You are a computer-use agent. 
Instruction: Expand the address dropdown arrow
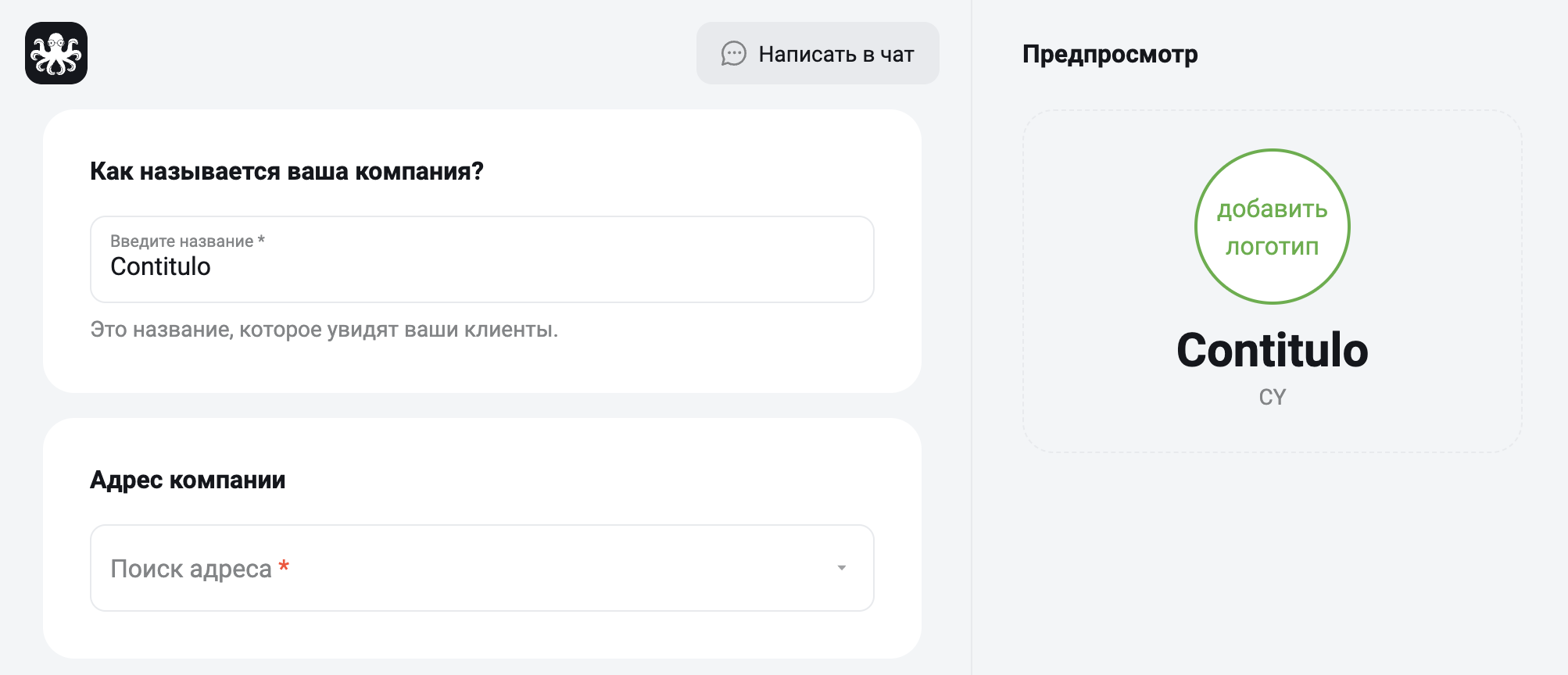pos(842,568)
